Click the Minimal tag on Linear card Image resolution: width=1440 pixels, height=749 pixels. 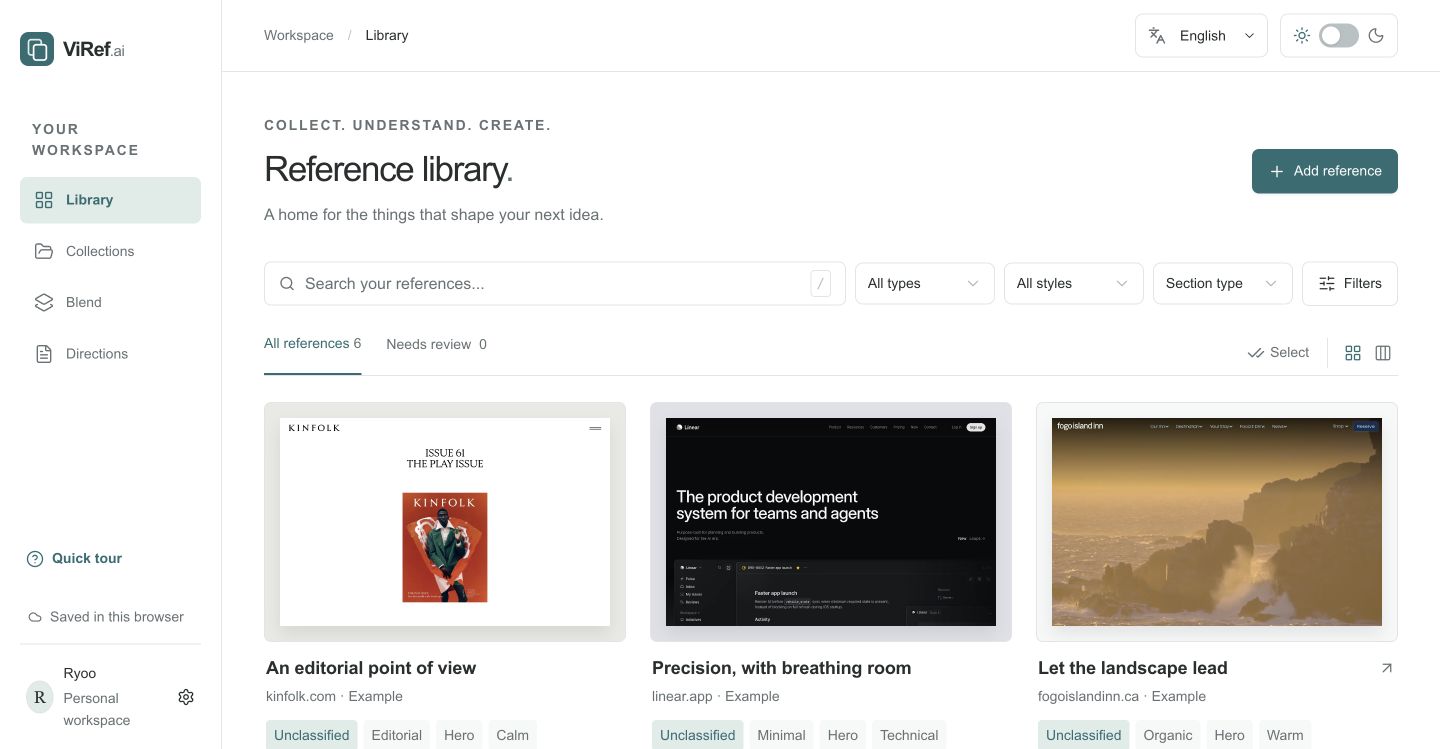[x=781, y=735]
